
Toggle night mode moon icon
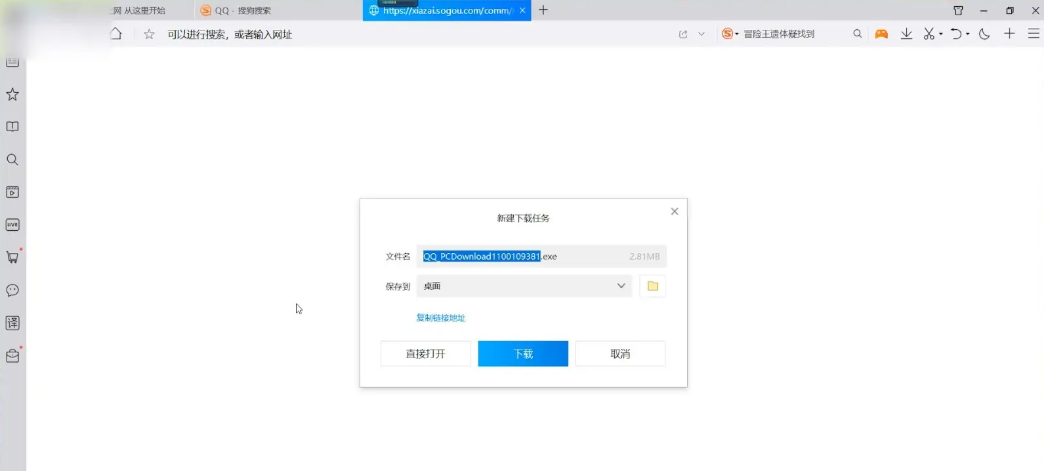tap(984, 34)
